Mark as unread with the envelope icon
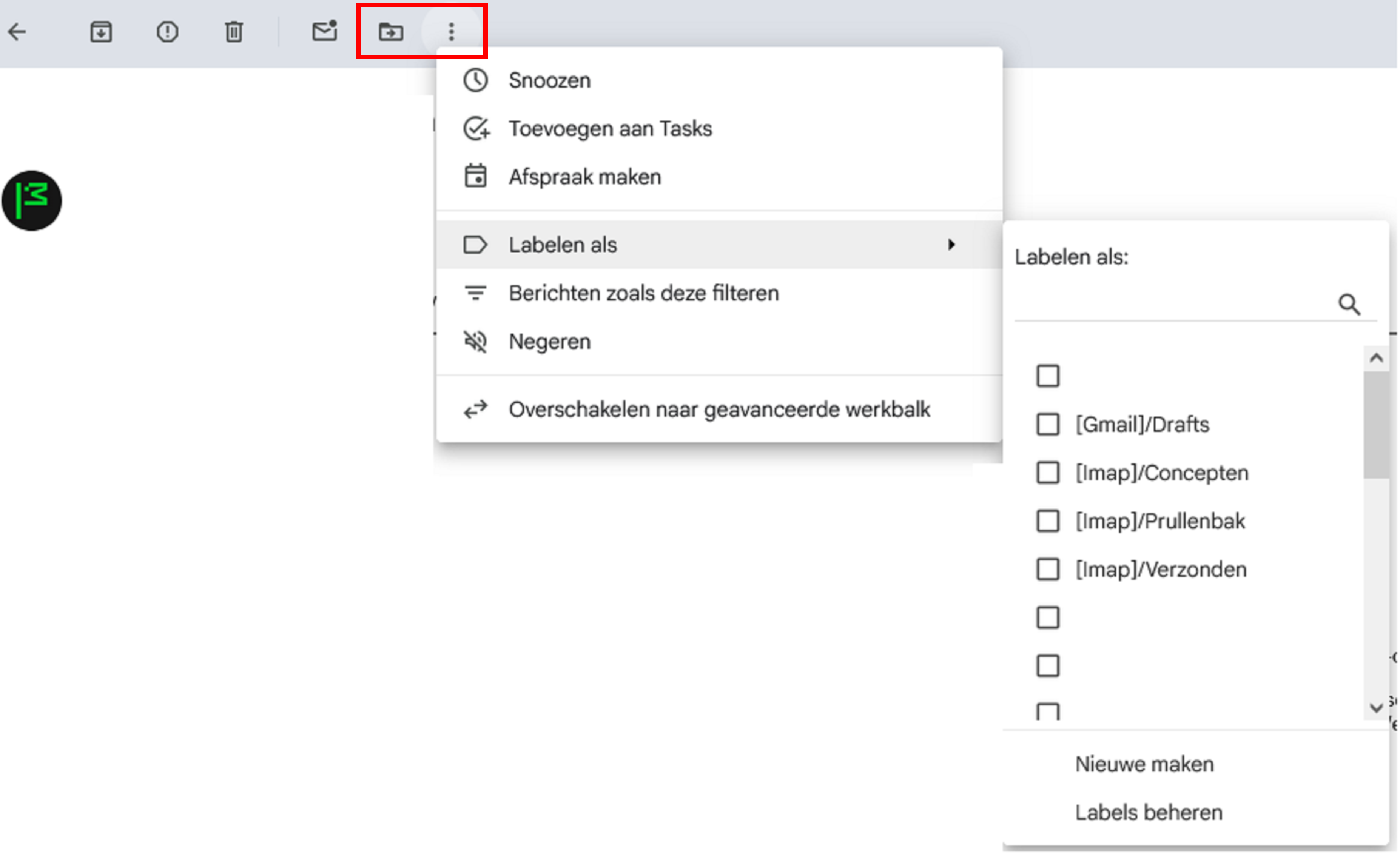This screenshot has height=853, width=1400. pyautogui.click(x=324, y=31)
